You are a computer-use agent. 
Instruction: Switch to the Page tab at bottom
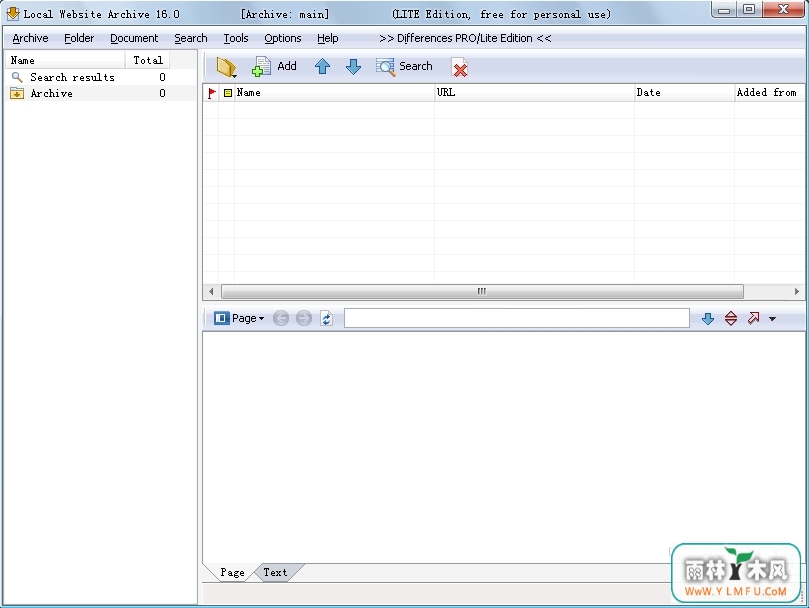[x=232, y=572]
